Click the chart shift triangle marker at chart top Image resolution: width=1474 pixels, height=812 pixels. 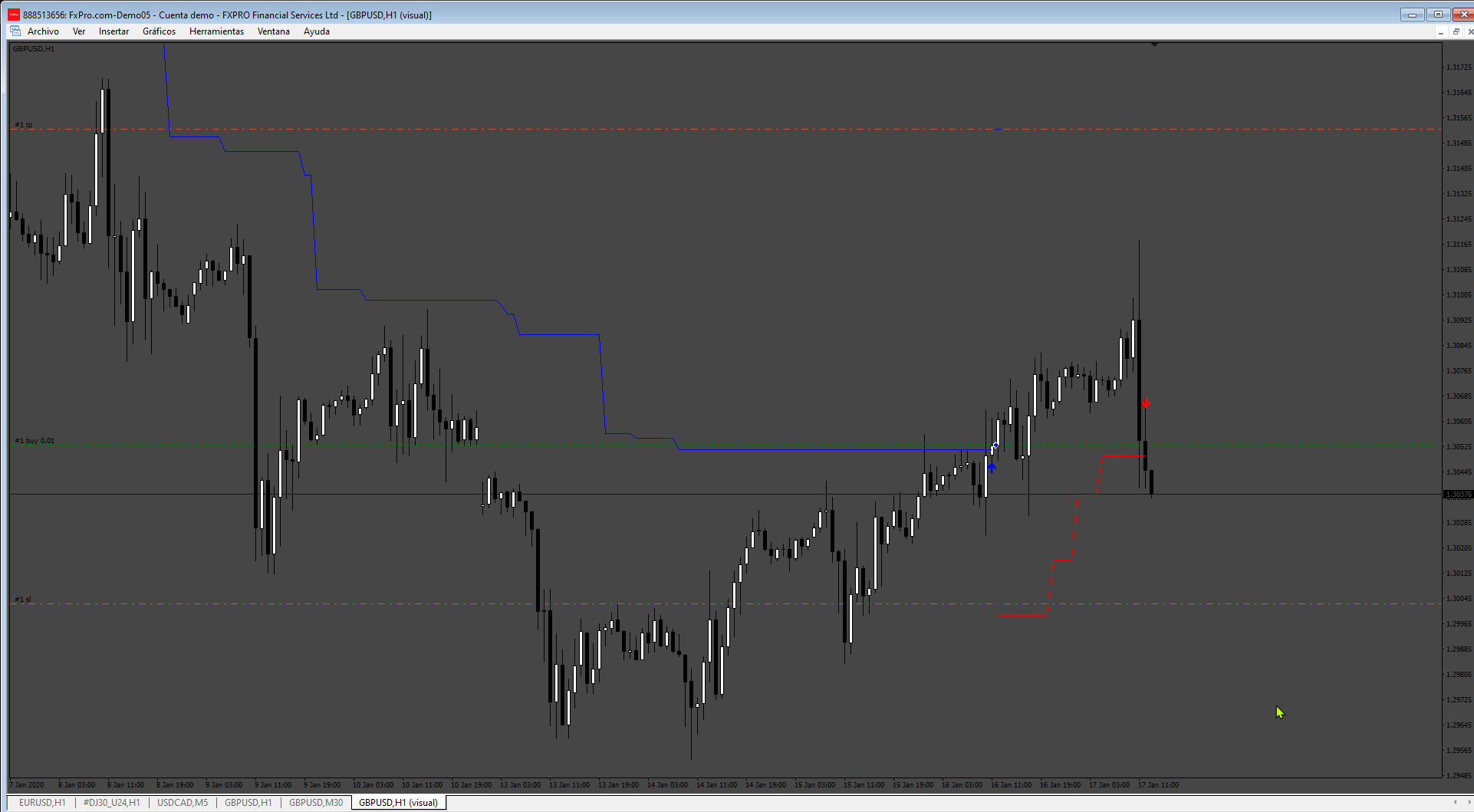click(1154, 44)
